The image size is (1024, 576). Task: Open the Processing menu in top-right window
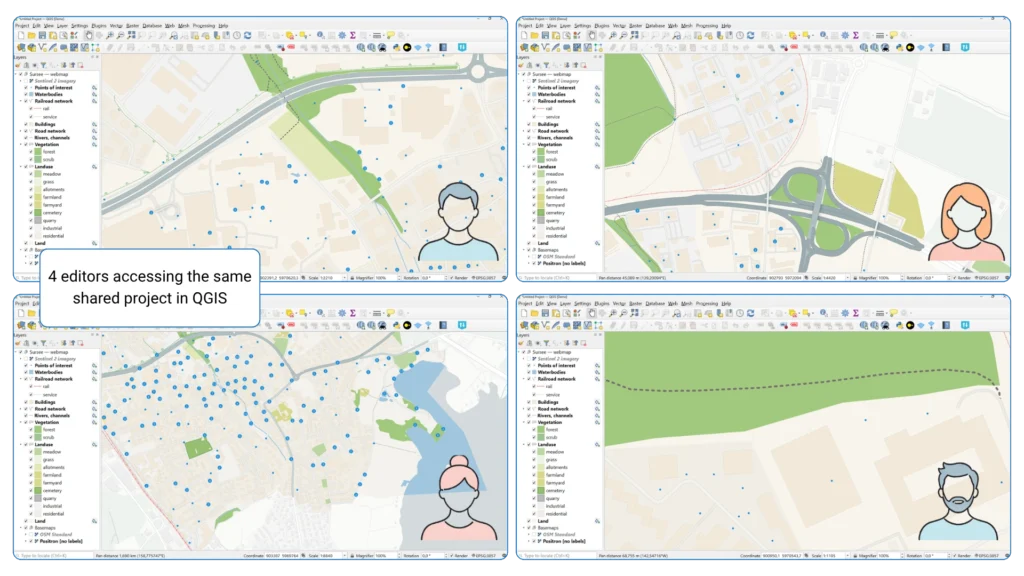706,25
